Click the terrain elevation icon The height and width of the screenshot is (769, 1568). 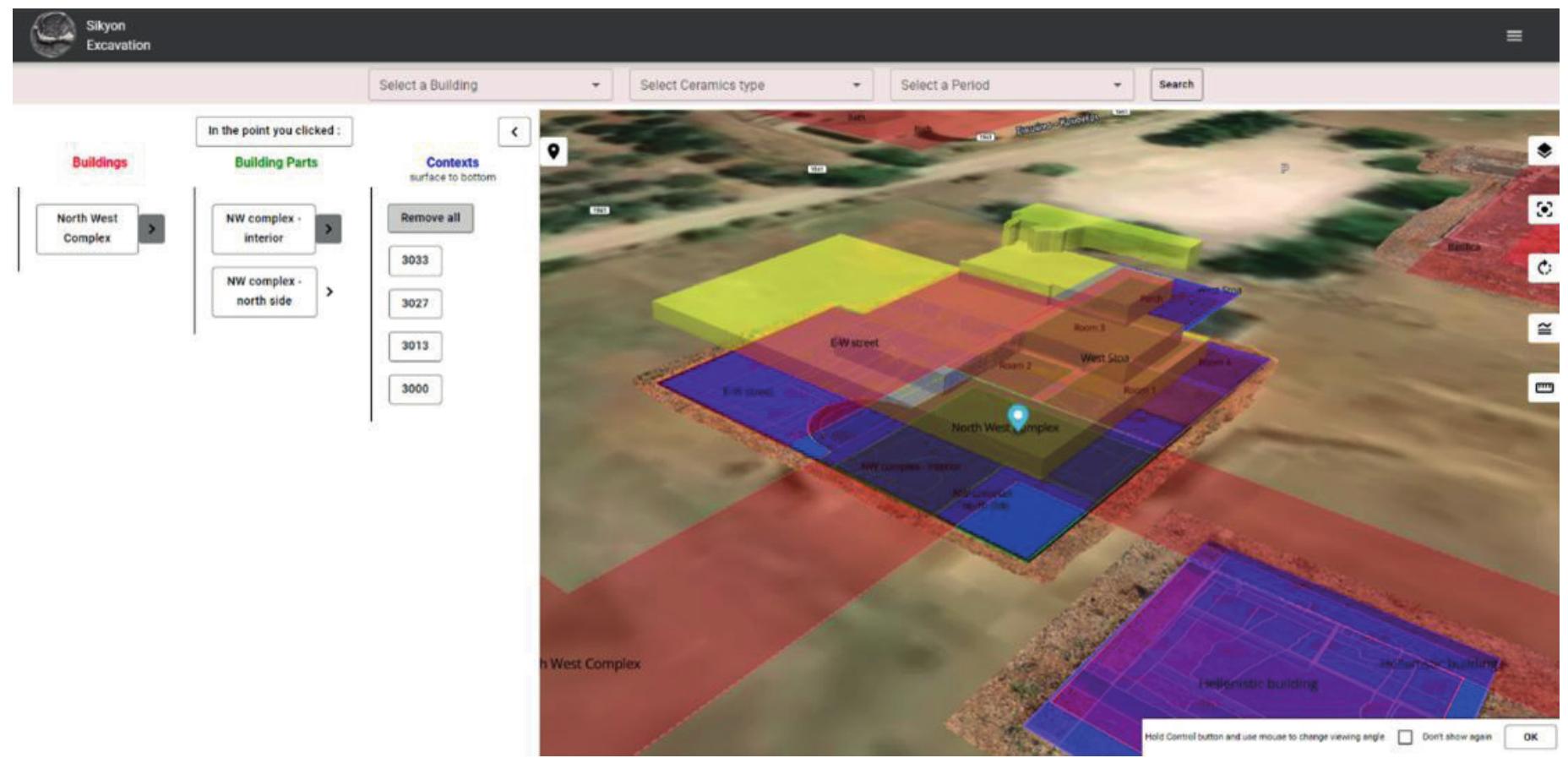1543,329
